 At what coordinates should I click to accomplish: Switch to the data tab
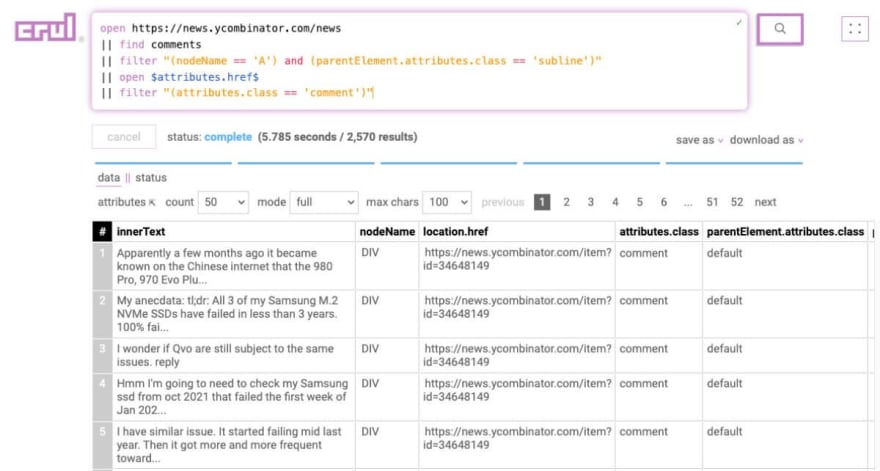[108, 178]
